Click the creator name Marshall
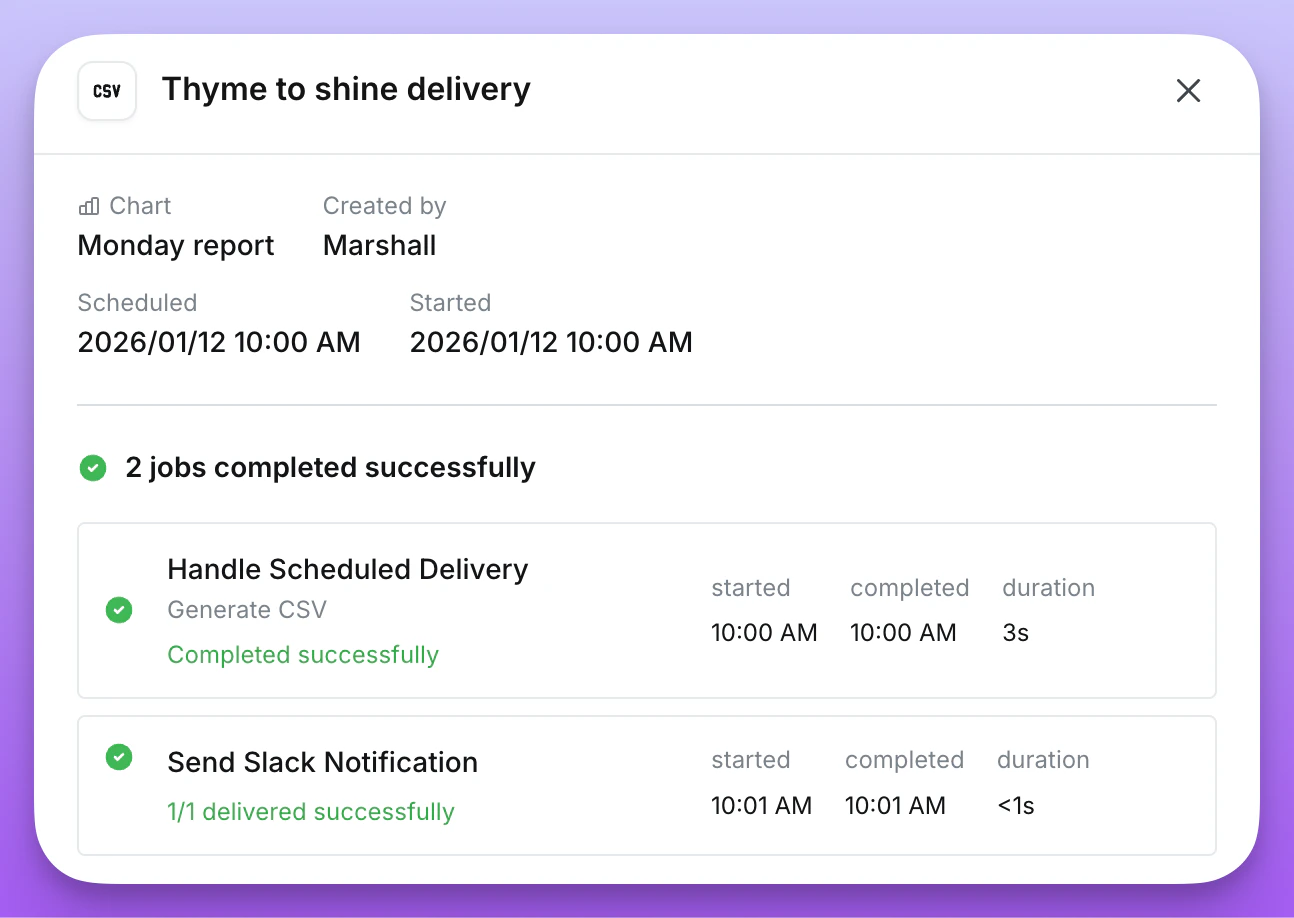1294x918 pixels. tap(379, 246)
